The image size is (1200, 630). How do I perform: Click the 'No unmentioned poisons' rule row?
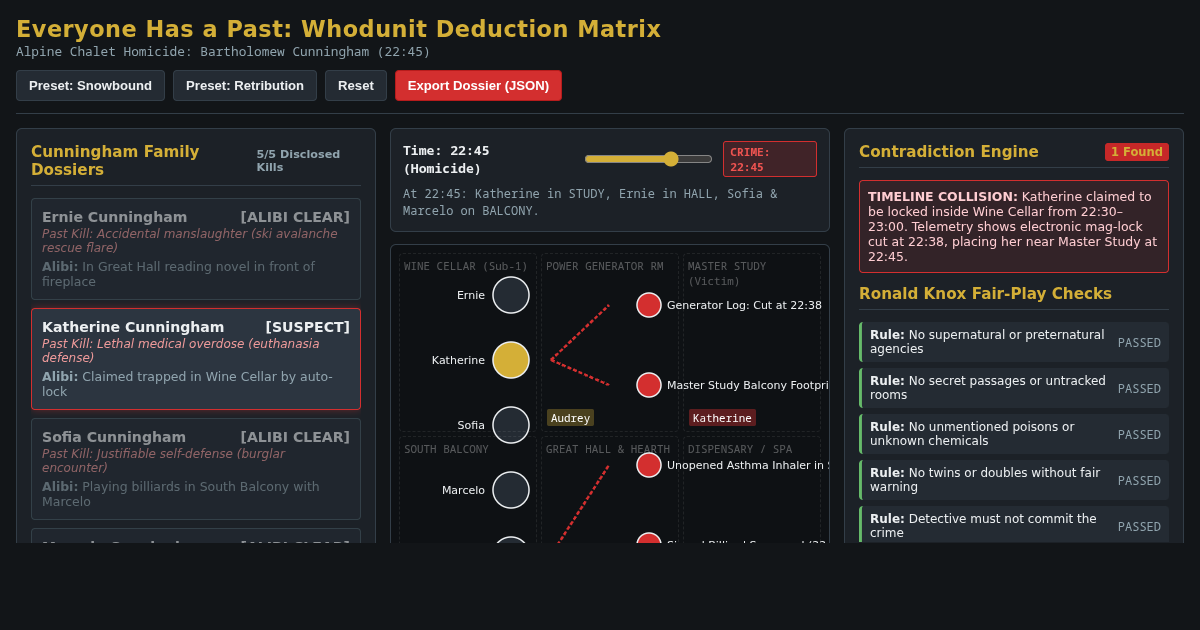[1014, 434]
